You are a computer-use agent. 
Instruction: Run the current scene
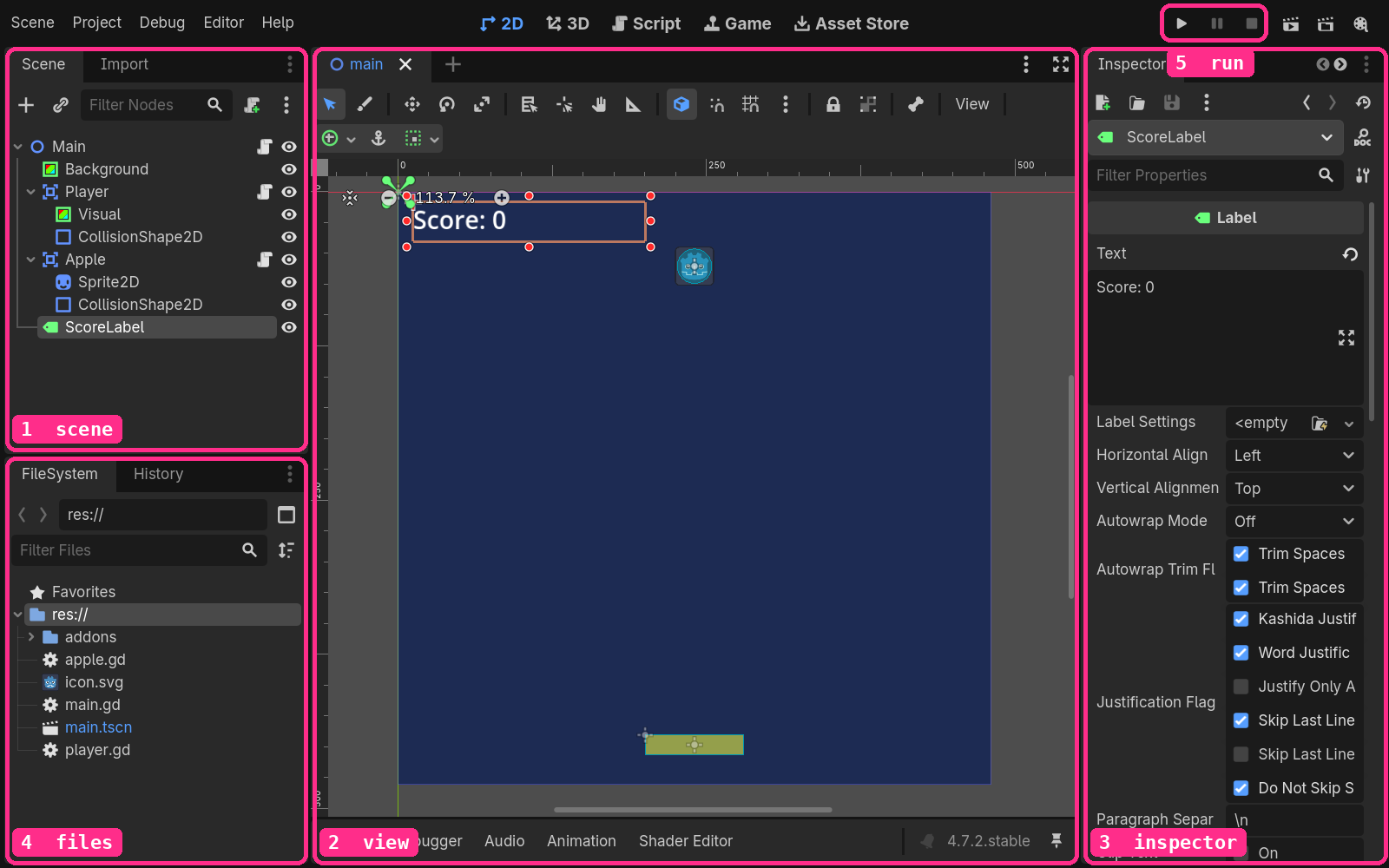click(x=1291, y=24)
